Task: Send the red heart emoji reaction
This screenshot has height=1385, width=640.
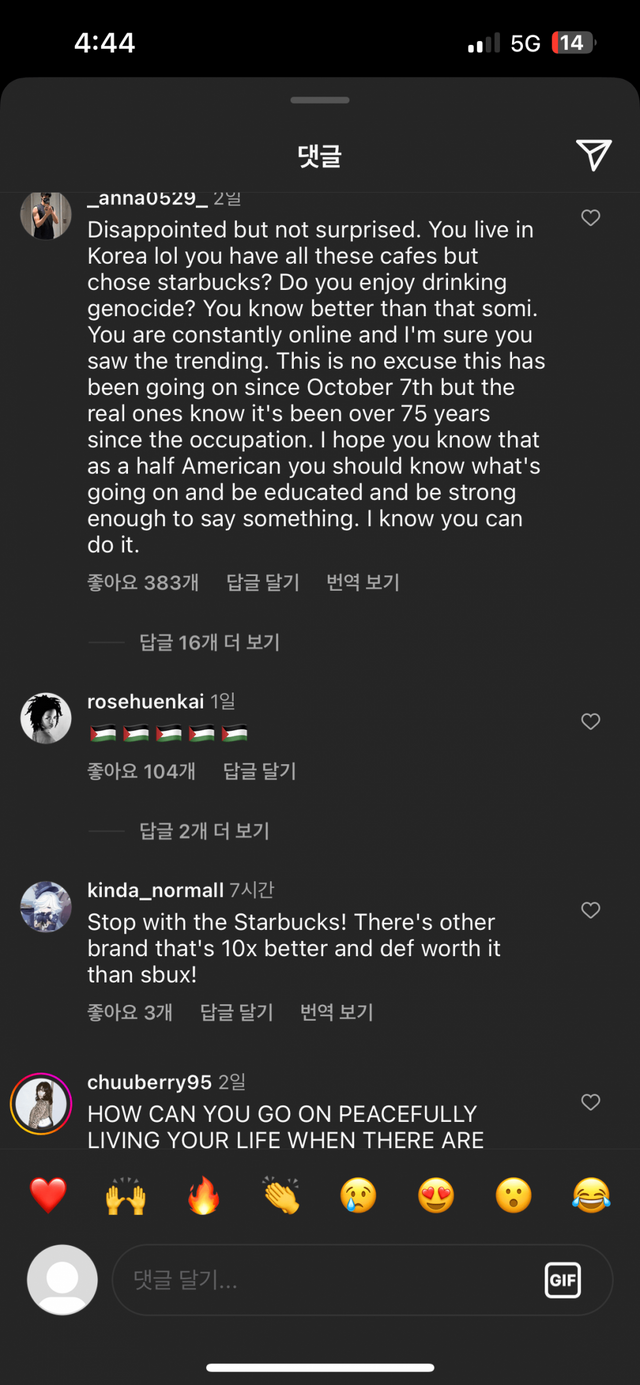Action: click(47, 1196)
